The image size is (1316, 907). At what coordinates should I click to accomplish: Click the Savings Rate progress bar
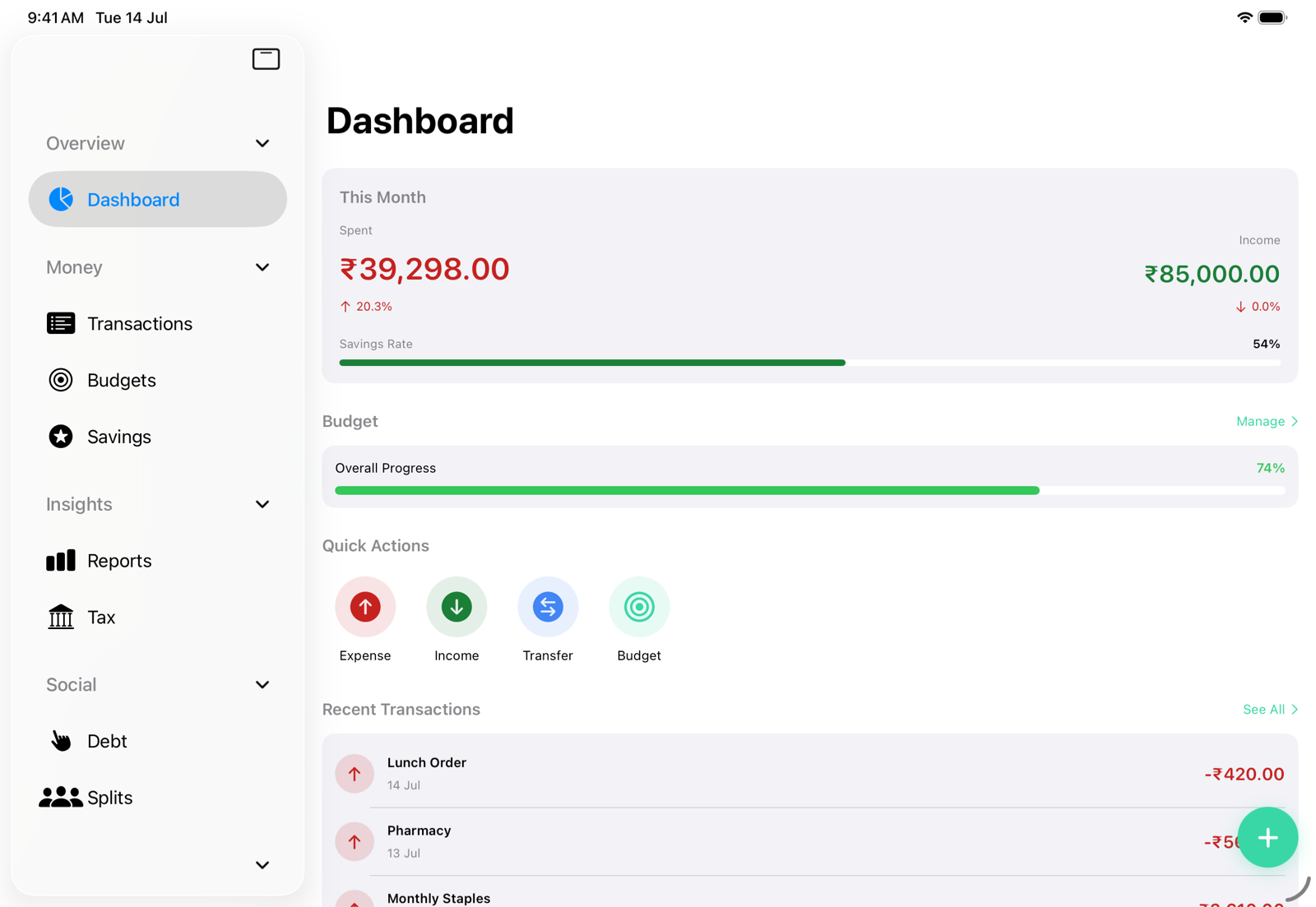pyautogui.click(x=810, y=363)
